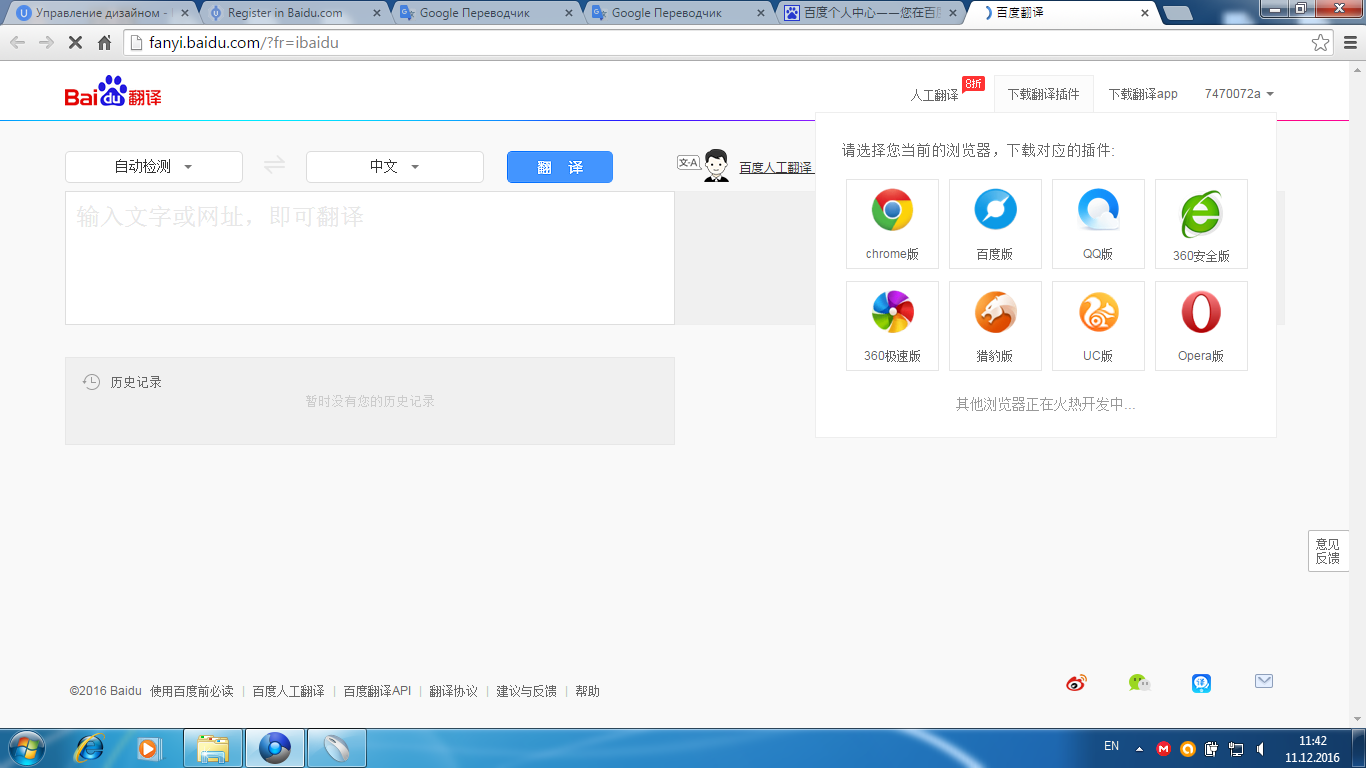Click EN language indicator in taskbar
This screenshot has height=768, width=1366.
pyautogui.click(x=1111, y=746)
